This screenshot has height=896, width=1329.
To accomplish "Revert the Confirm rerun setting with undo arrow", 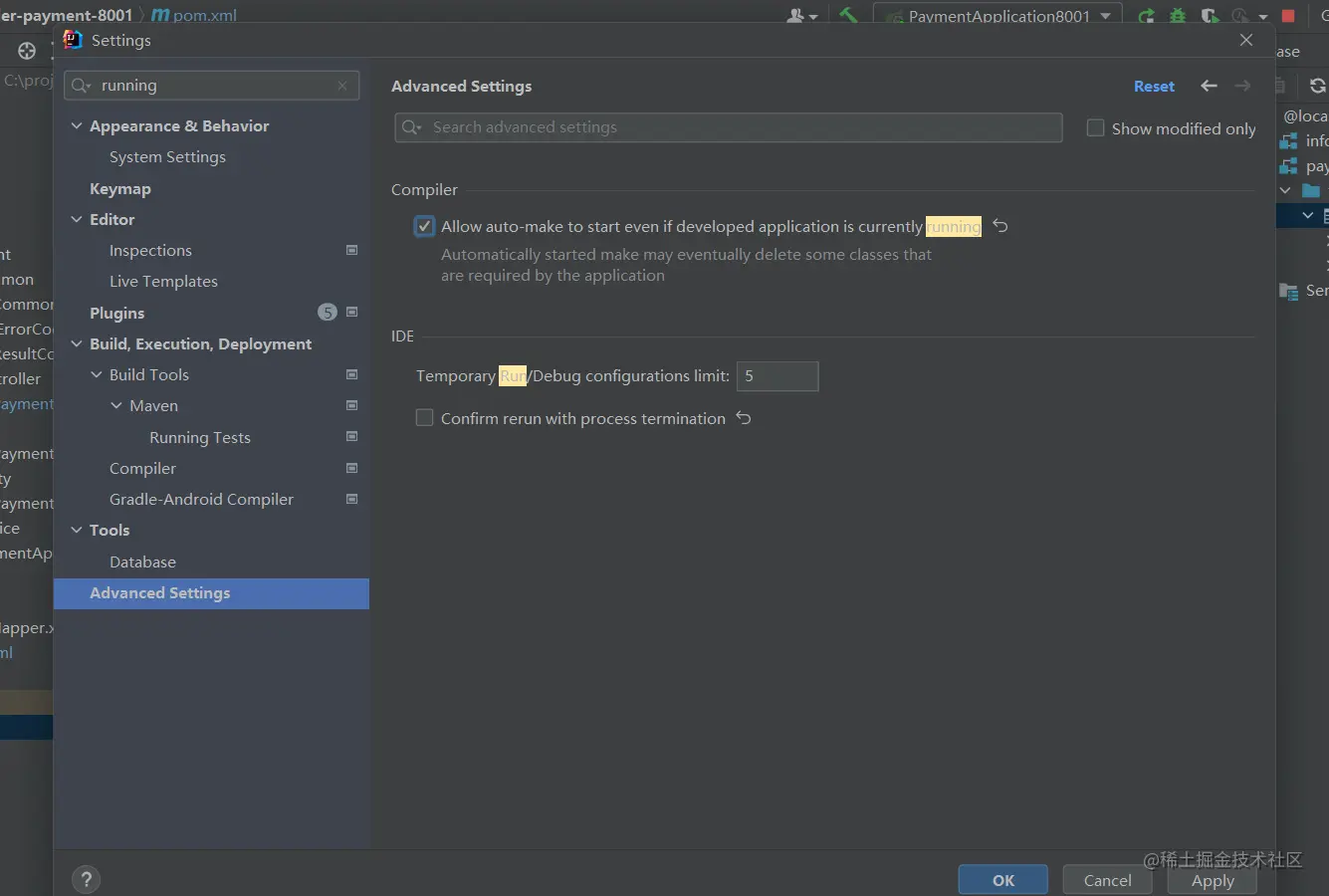I will pos(744,418).
